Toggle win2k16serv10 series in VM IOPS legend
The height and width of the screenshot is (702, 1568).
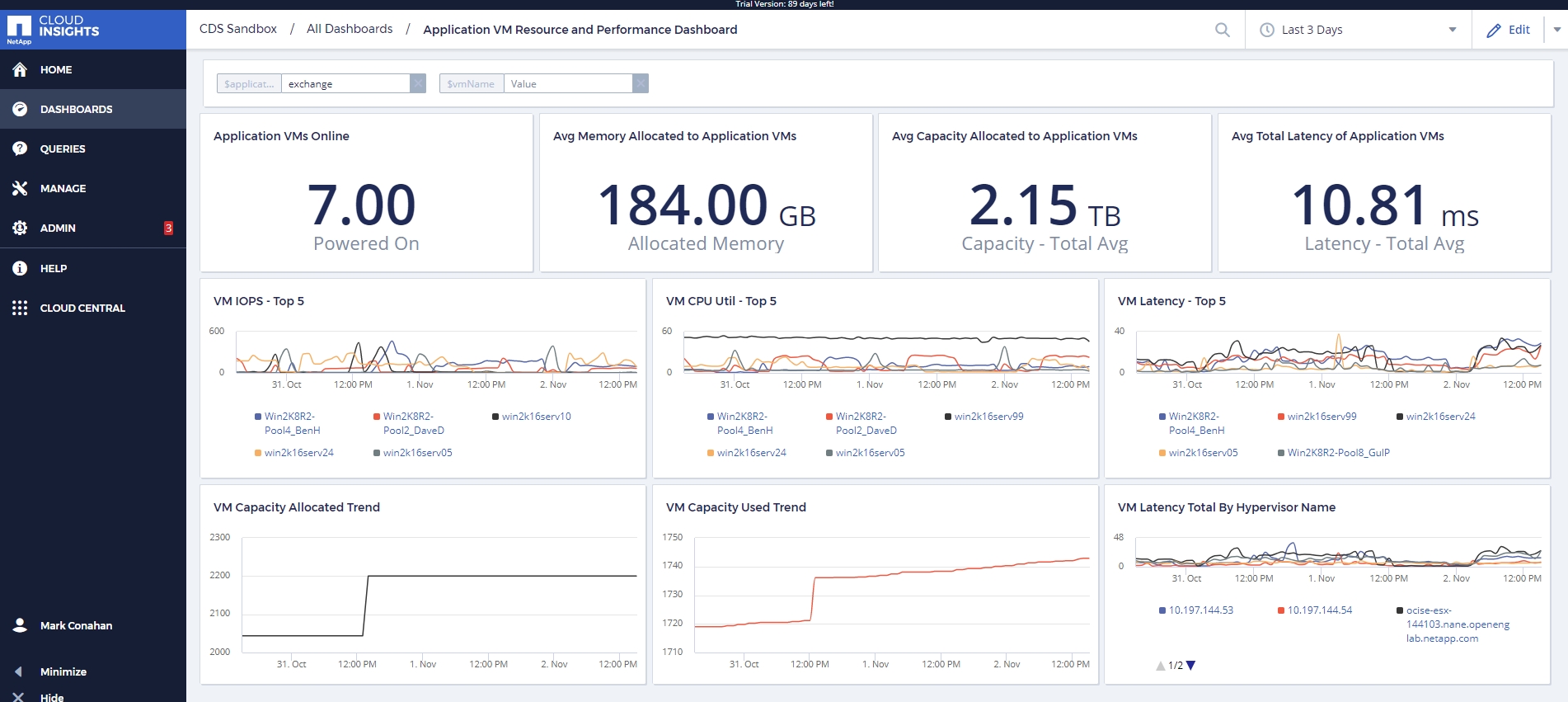pos(535,417)
